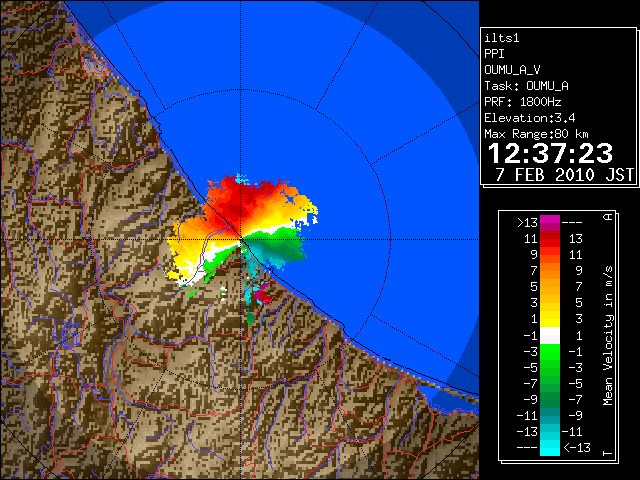Click the letter "A" atop the legend
This screenshot has width=640, height=480.
tap(608, 217)
